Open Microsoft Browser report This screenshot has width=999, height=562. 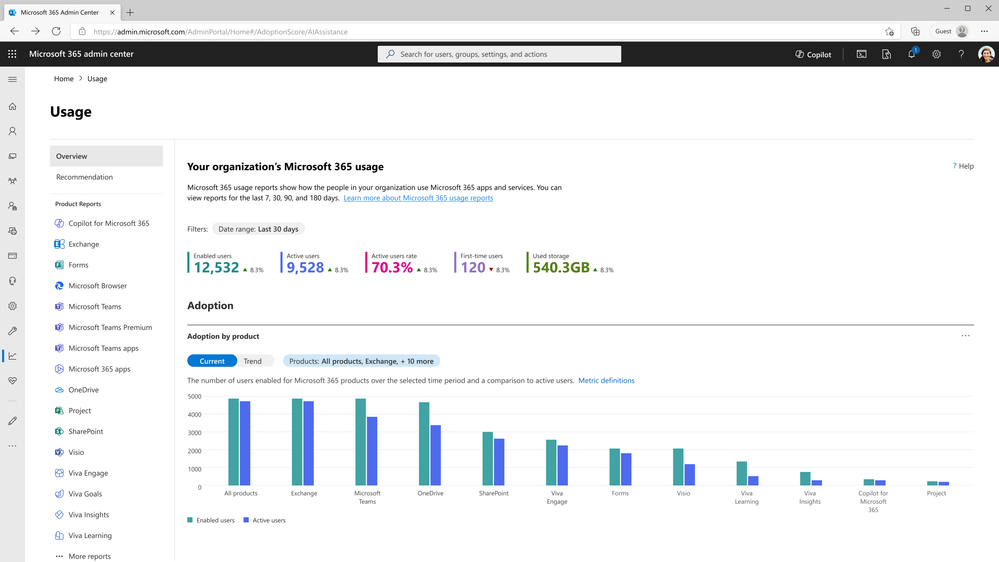point(90,285)
